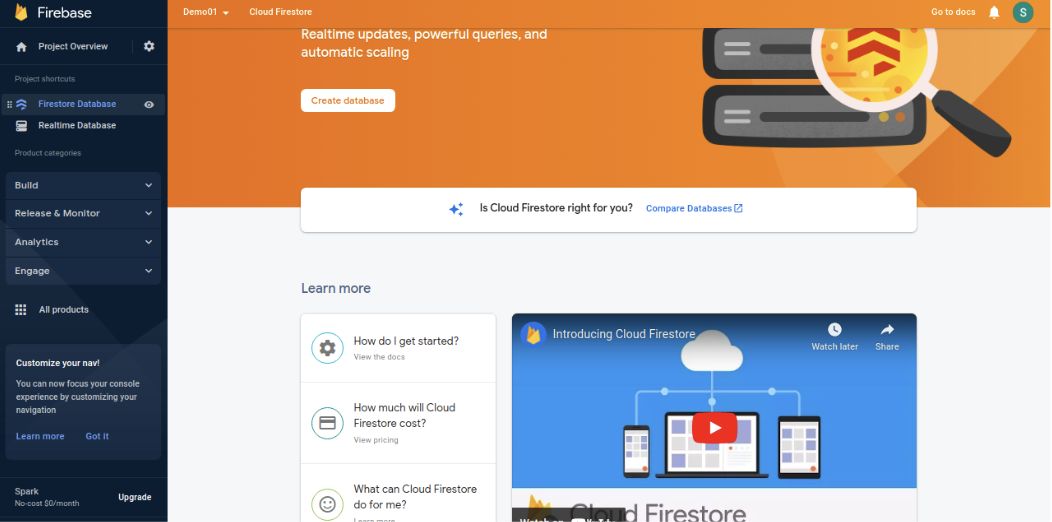Viewport: 1052px width, 522px height.
Task: Expand the Analytics category
Action: [x=83, y=242]
